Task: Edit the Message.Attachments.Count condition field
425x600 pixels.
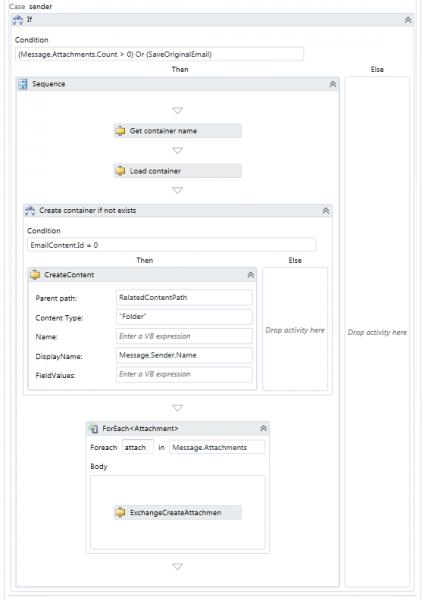Action: pyautogui.click(x=160, y=54)
